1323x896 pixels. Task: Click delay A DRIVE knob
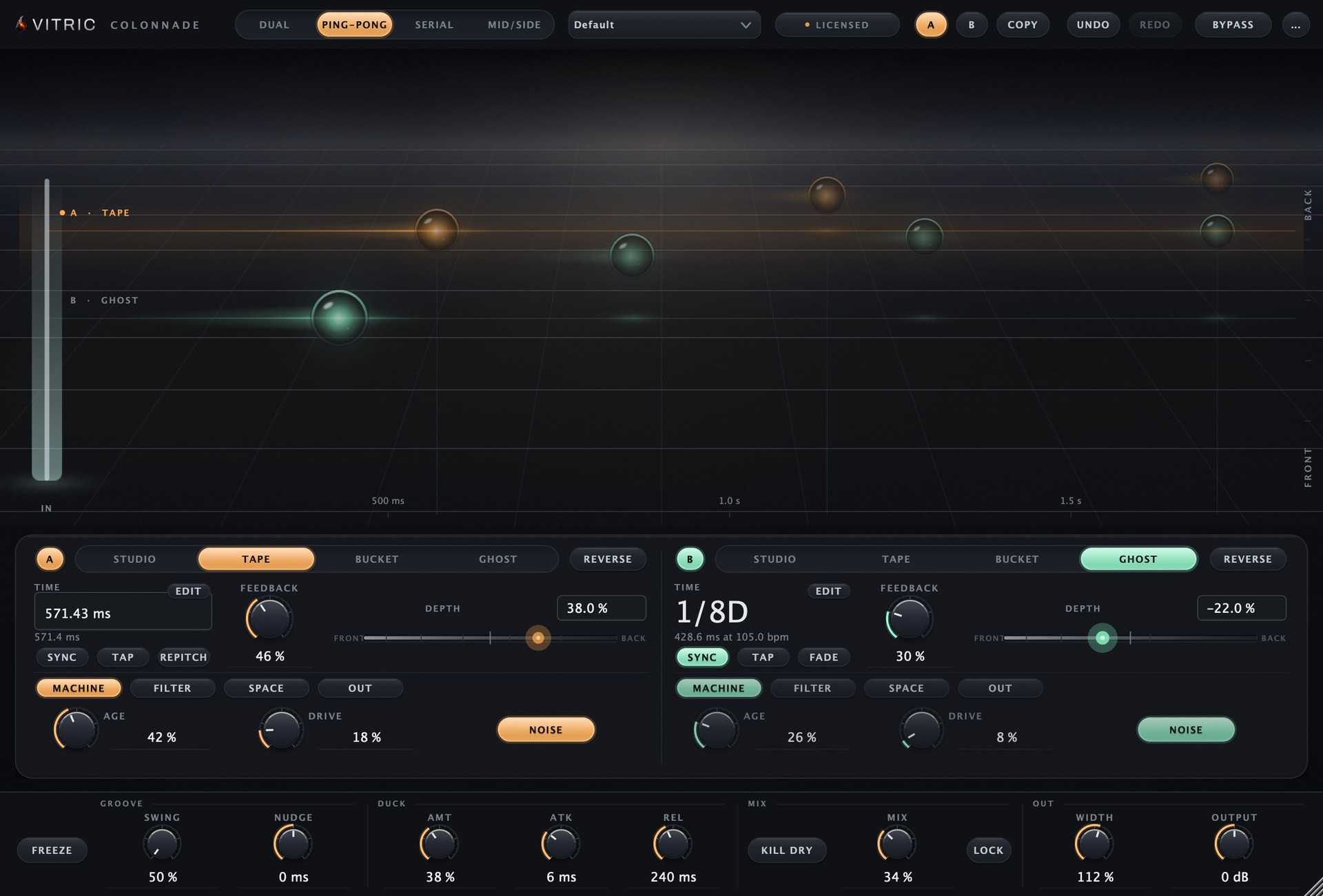tap(280, 729)
